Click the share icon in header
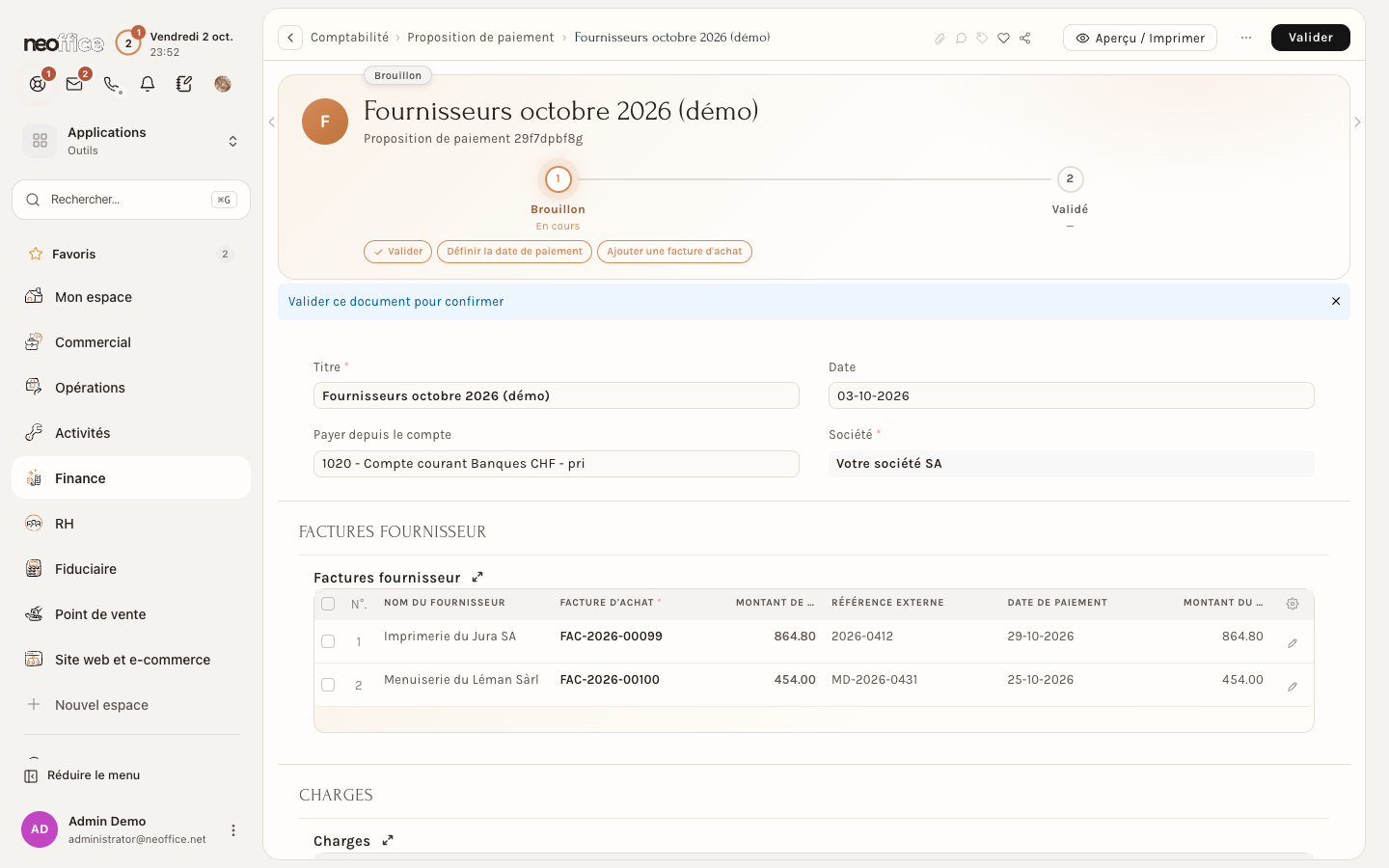1389x868 pixels. tap(1025, 39)
